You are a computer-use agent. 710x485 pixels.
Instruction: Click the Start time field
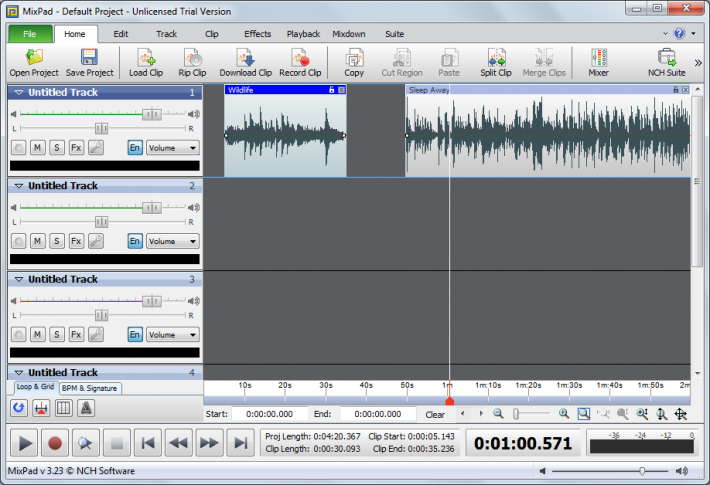pos(269,414)
